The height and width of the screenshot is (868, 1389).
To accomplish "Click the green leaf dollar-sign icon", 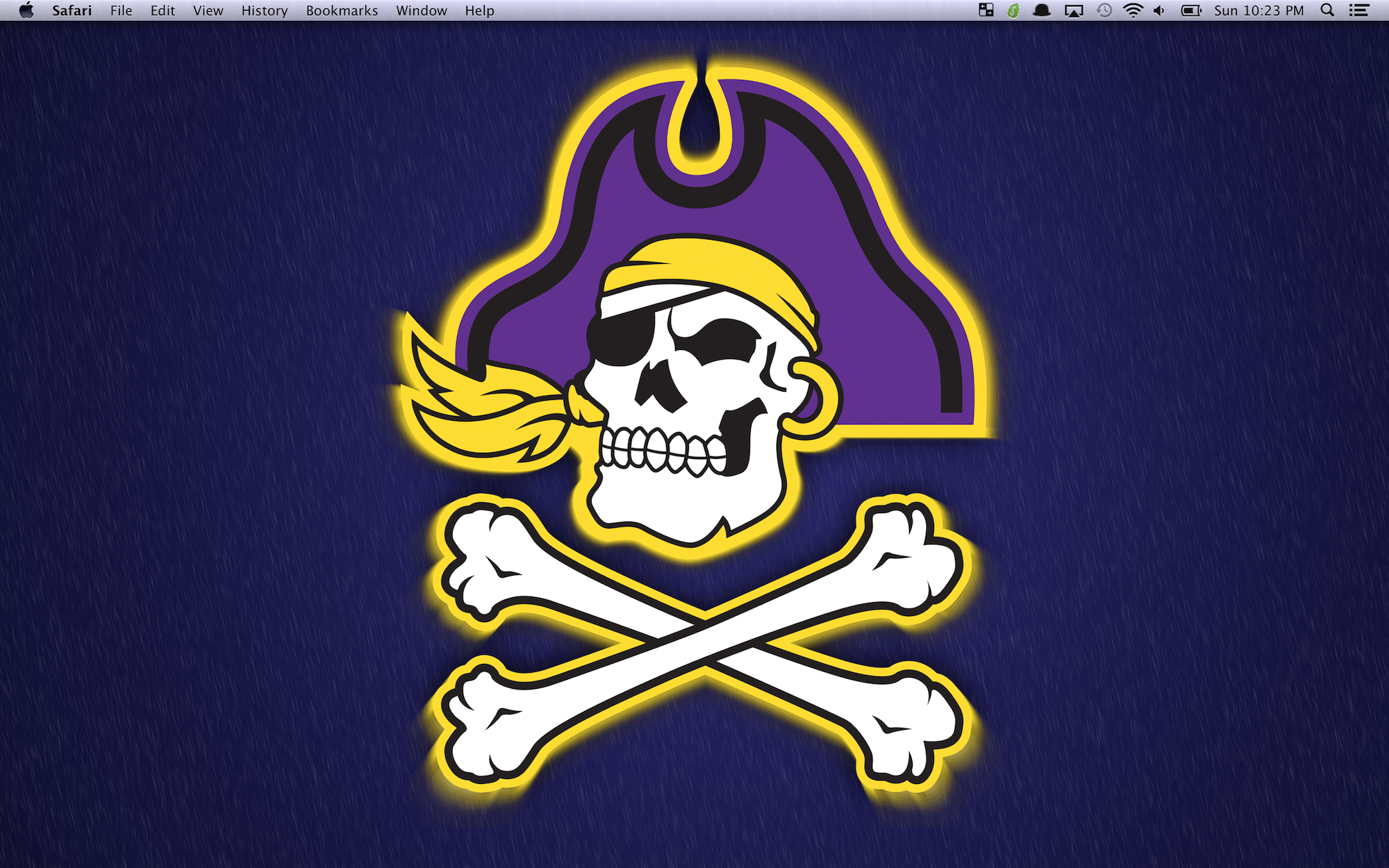I will point(1013,10).
